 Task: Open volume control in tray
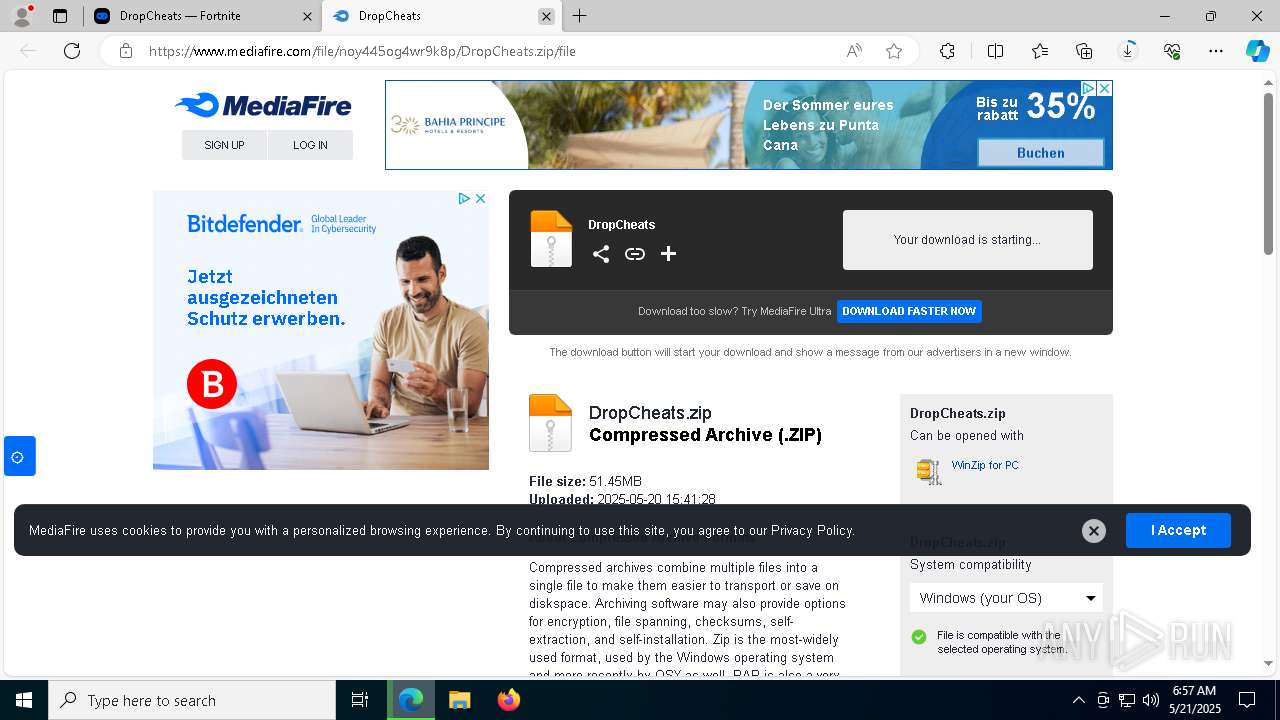point(1150,700)
